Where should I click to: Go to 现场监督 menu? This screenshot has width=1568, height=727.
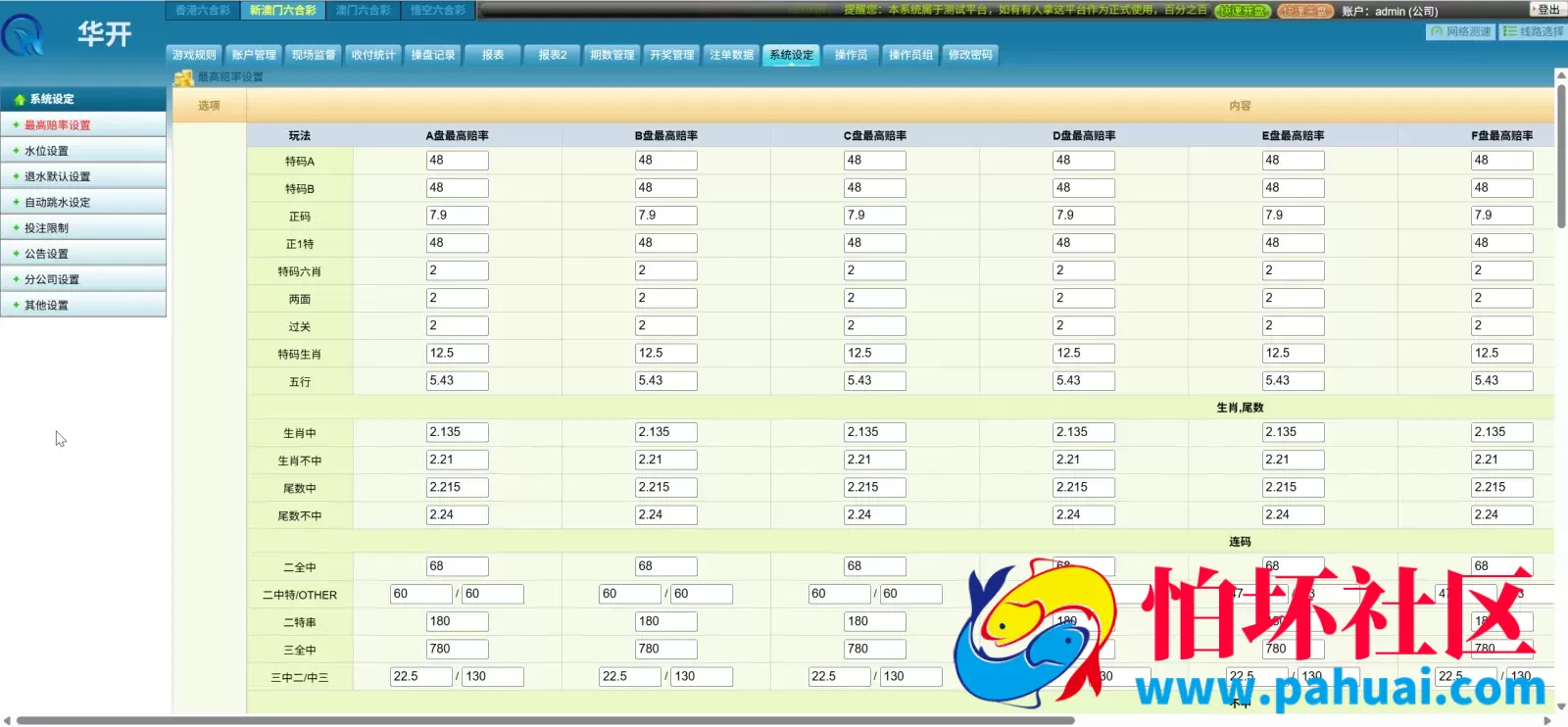[314, 55]
